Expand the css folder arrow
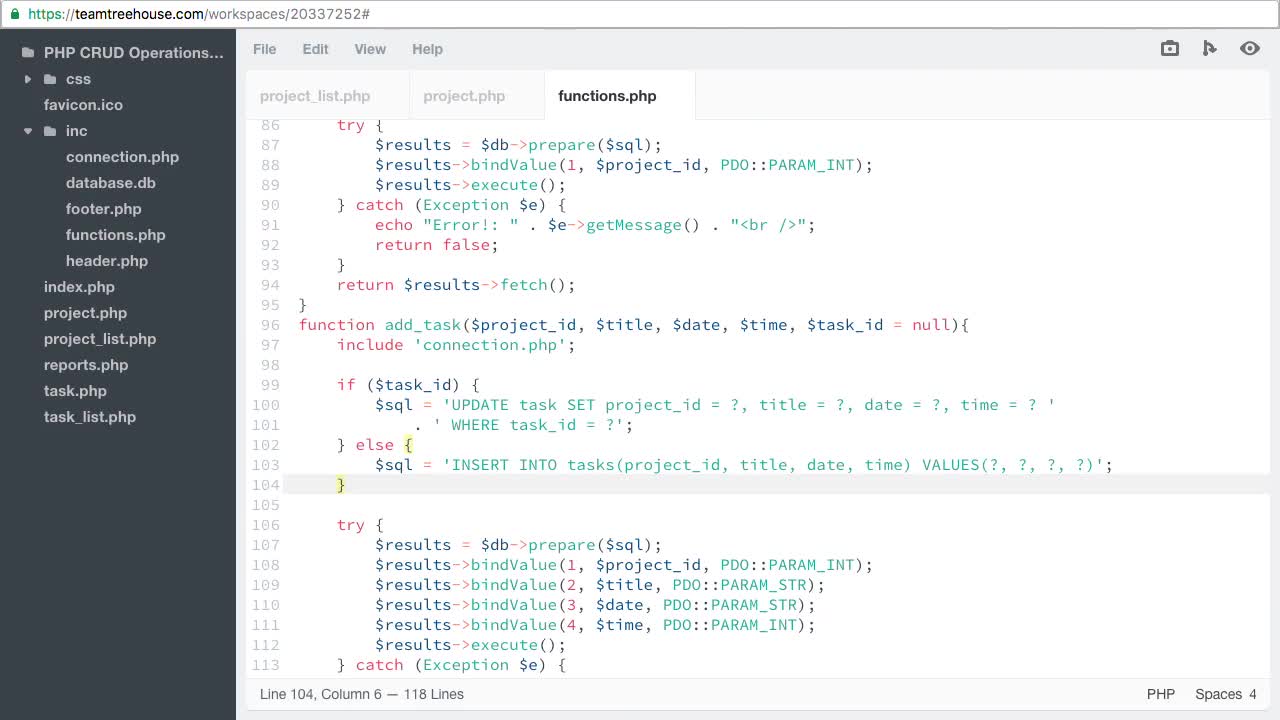This screenshot has height=720, width=1280. [27, 79]
